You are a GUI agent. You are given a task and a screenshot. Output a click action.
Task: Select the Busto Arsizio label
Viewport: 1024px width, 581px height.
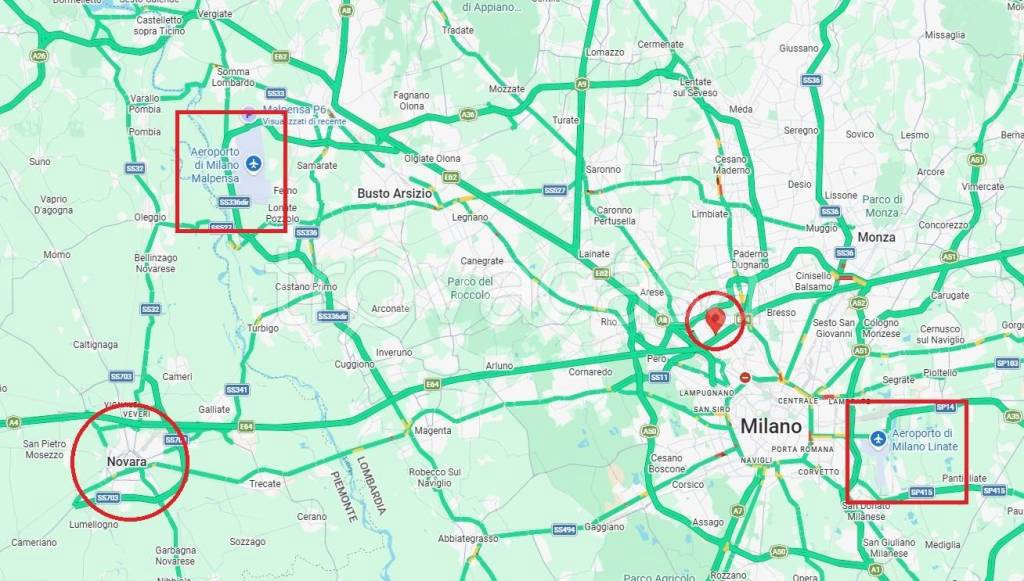[x=394, y=193]
